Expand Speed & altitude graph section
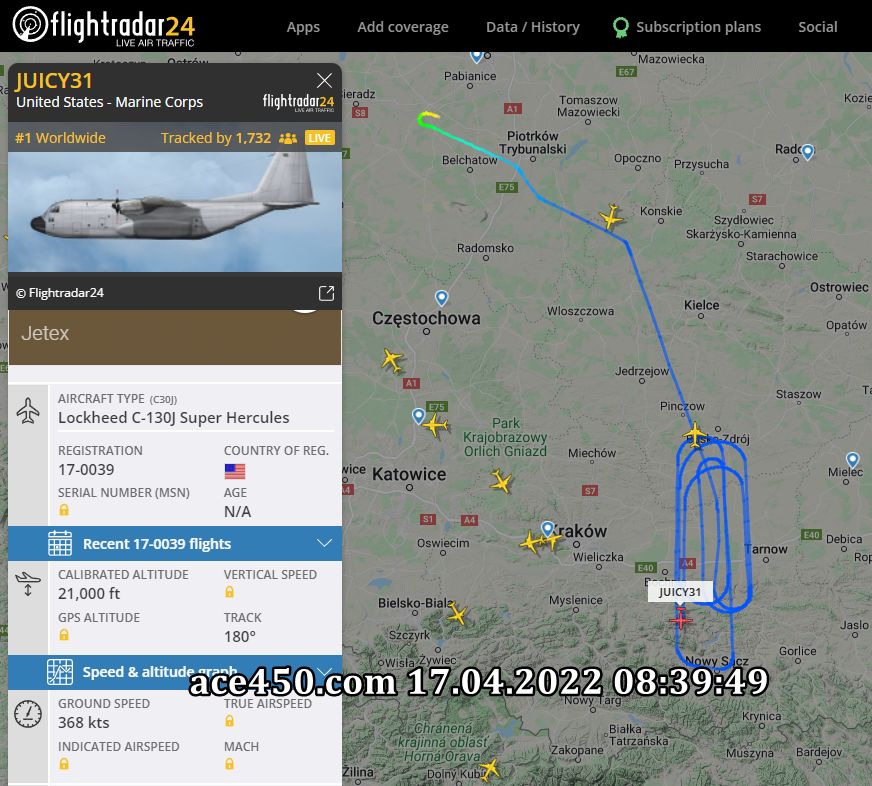The image size is (872, 786). (175, 672)
